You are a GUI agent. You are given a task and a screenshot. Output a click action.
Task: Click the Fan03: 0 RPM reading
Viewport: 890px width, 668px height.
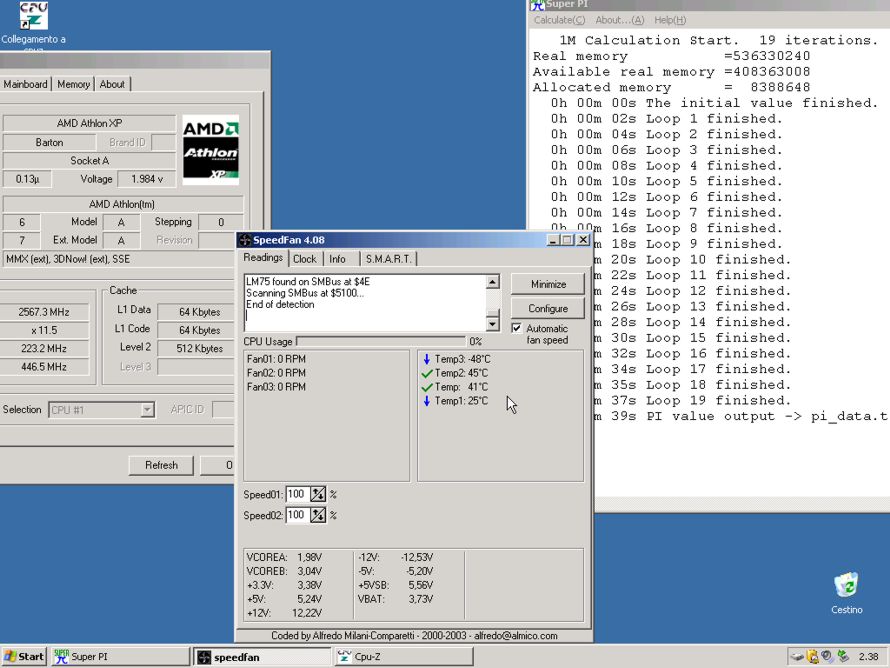click(x=276, y=387)
